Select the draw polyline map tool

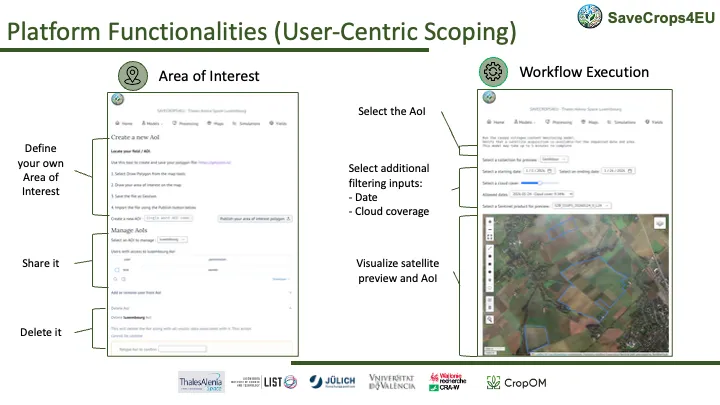click(489, 248)
